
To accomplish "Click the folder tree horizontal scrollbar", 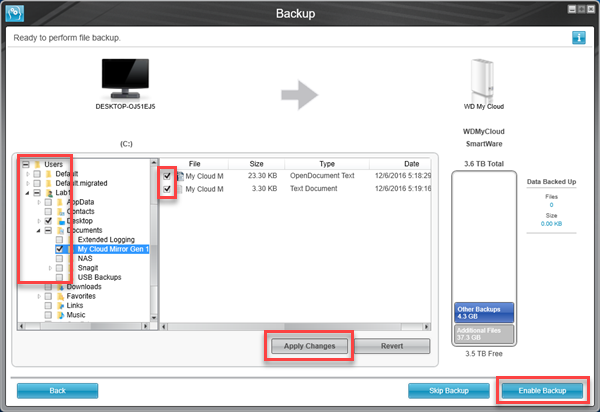I will pyautogui.click(x=83, y=326).
